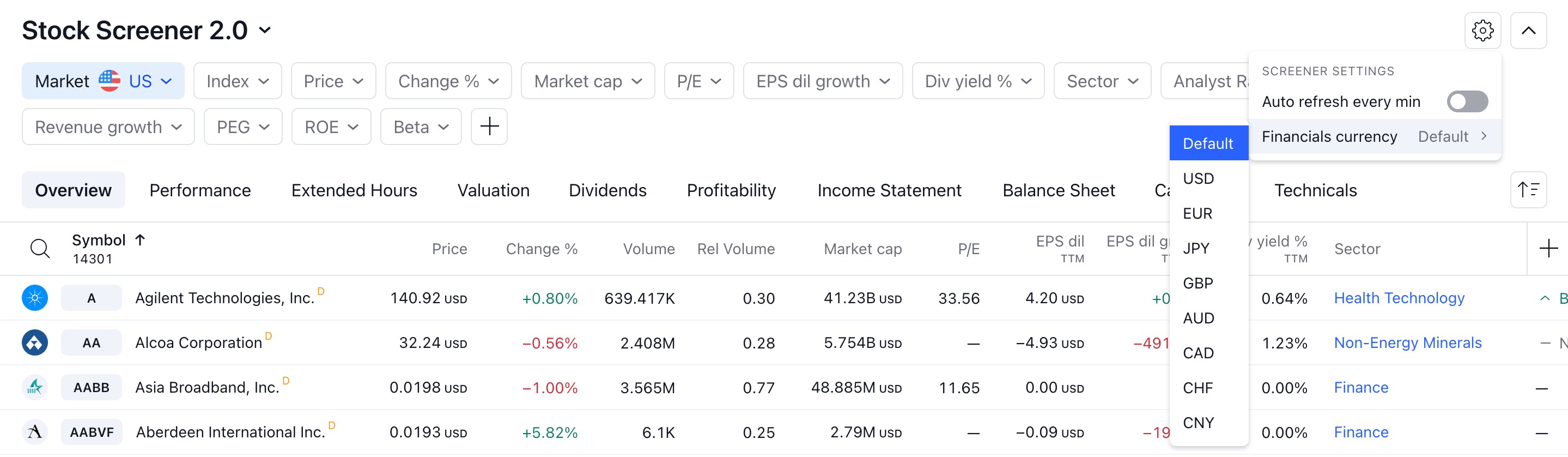Viewport: 1568px width, 457px height.
Task: Expand the Revenue growth filter
Action: click(x=108, y=127)
